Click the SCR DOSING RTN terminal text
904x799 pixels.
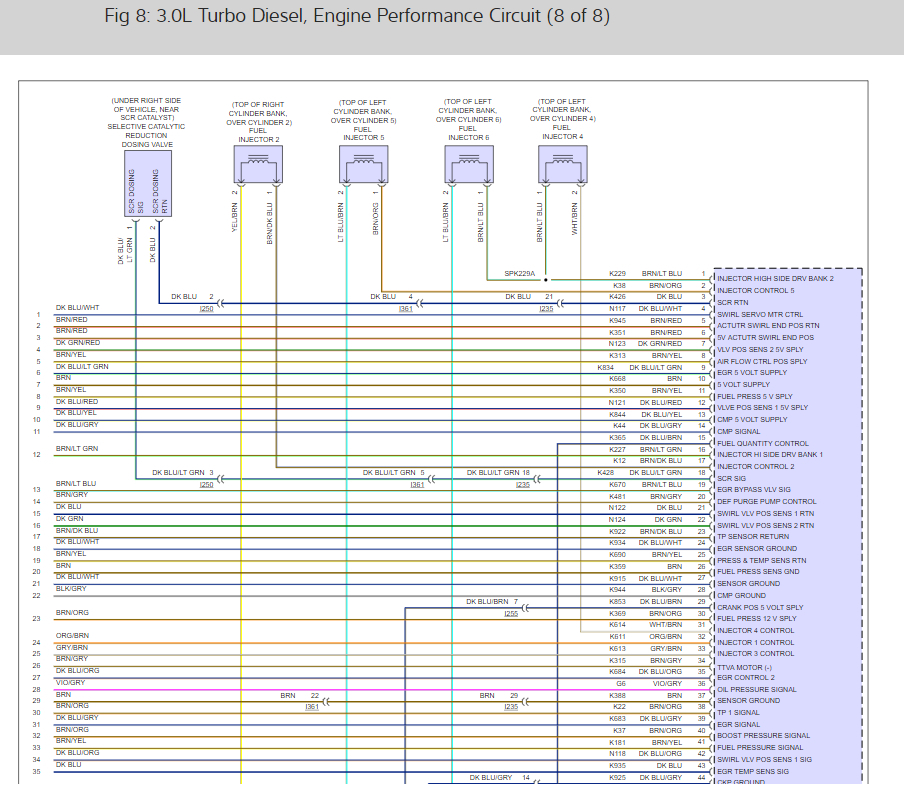(160, 191)
